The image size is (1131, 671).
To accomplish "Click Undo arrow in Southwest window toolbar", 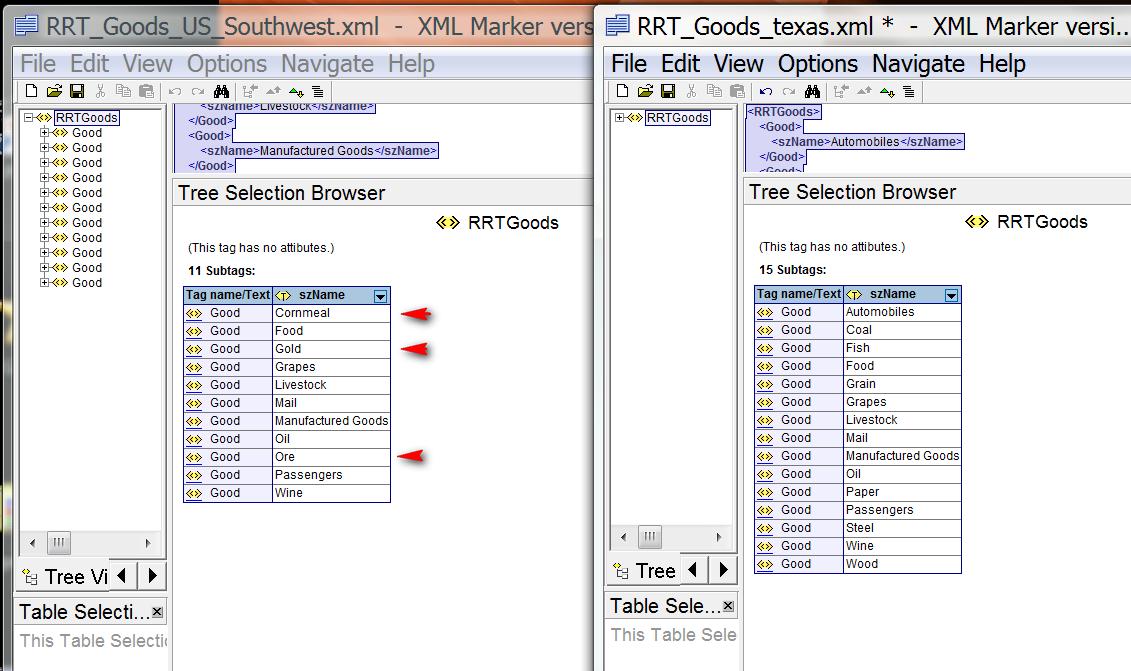I will [175, 92].
